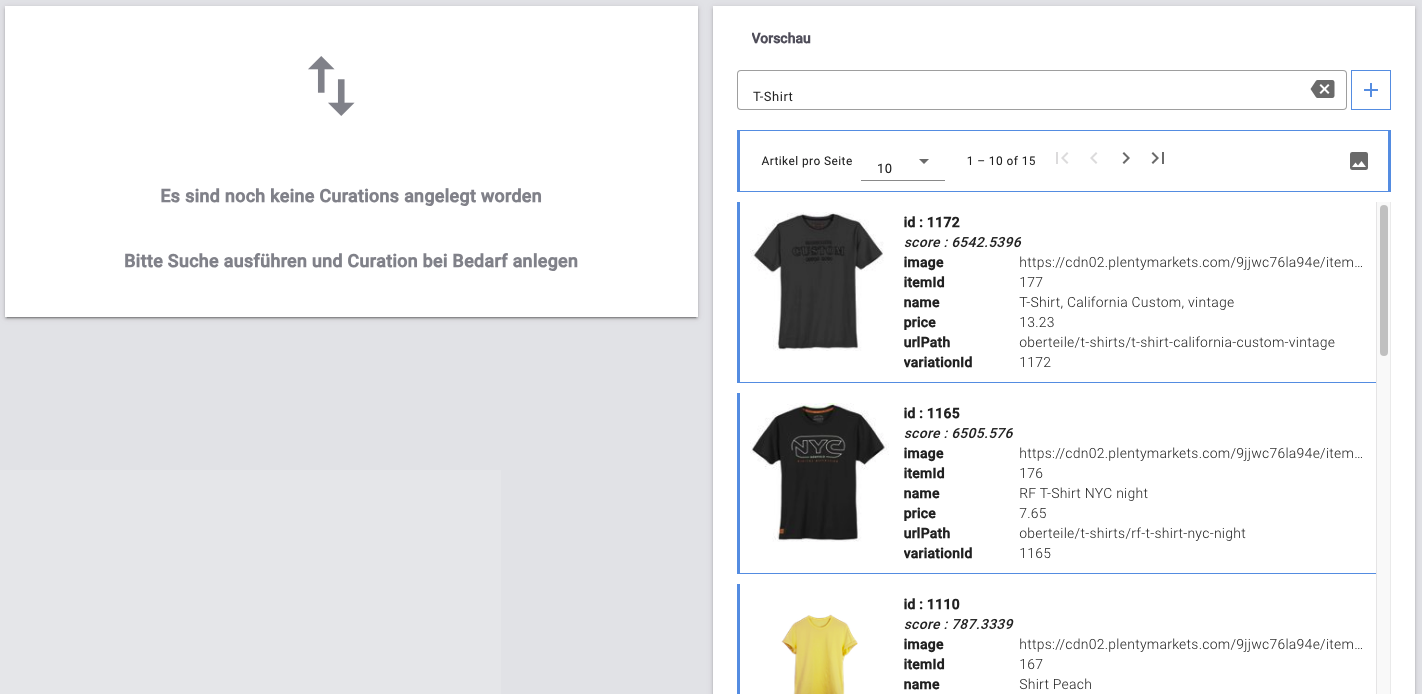
Task: Select the NYC night T-shirt thumbnail
Action: [817, 473]
